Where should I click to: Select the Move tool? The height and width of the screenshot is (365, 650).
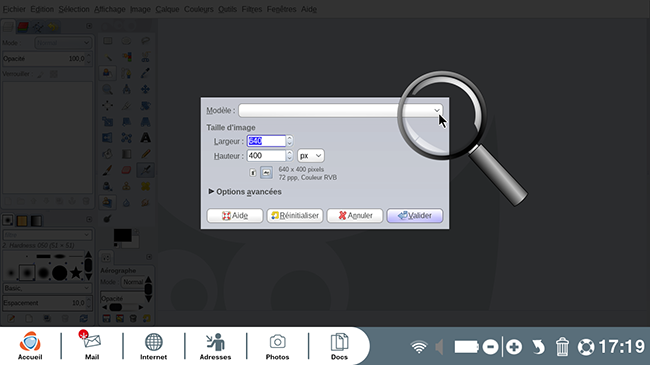(x=146, y=90)
